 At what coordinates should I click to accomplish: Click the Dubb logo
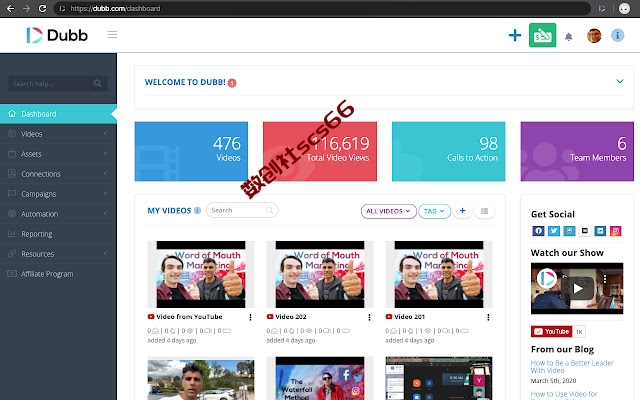click(57, 35)
